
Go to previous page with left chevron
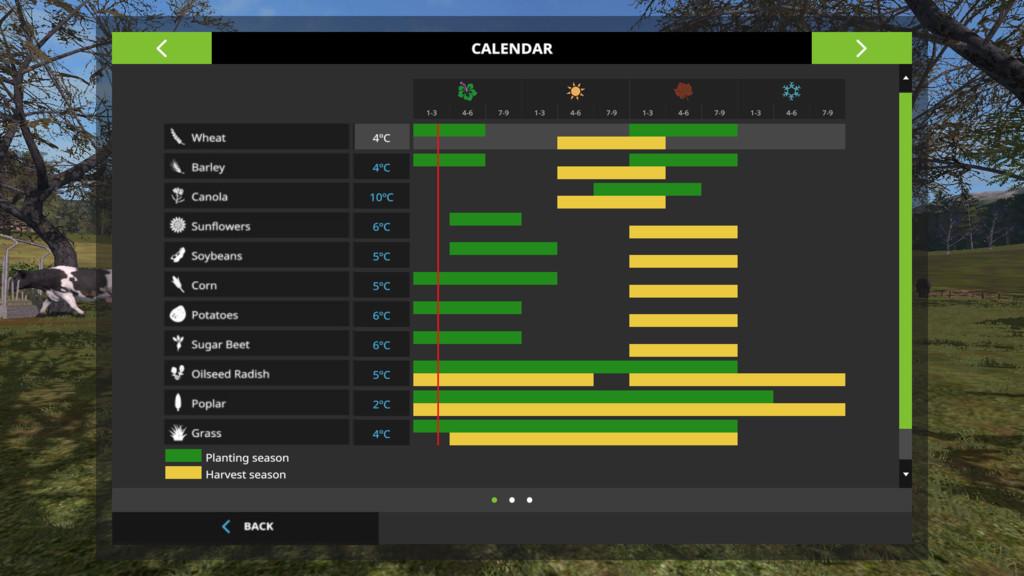[x=162, y=48]
